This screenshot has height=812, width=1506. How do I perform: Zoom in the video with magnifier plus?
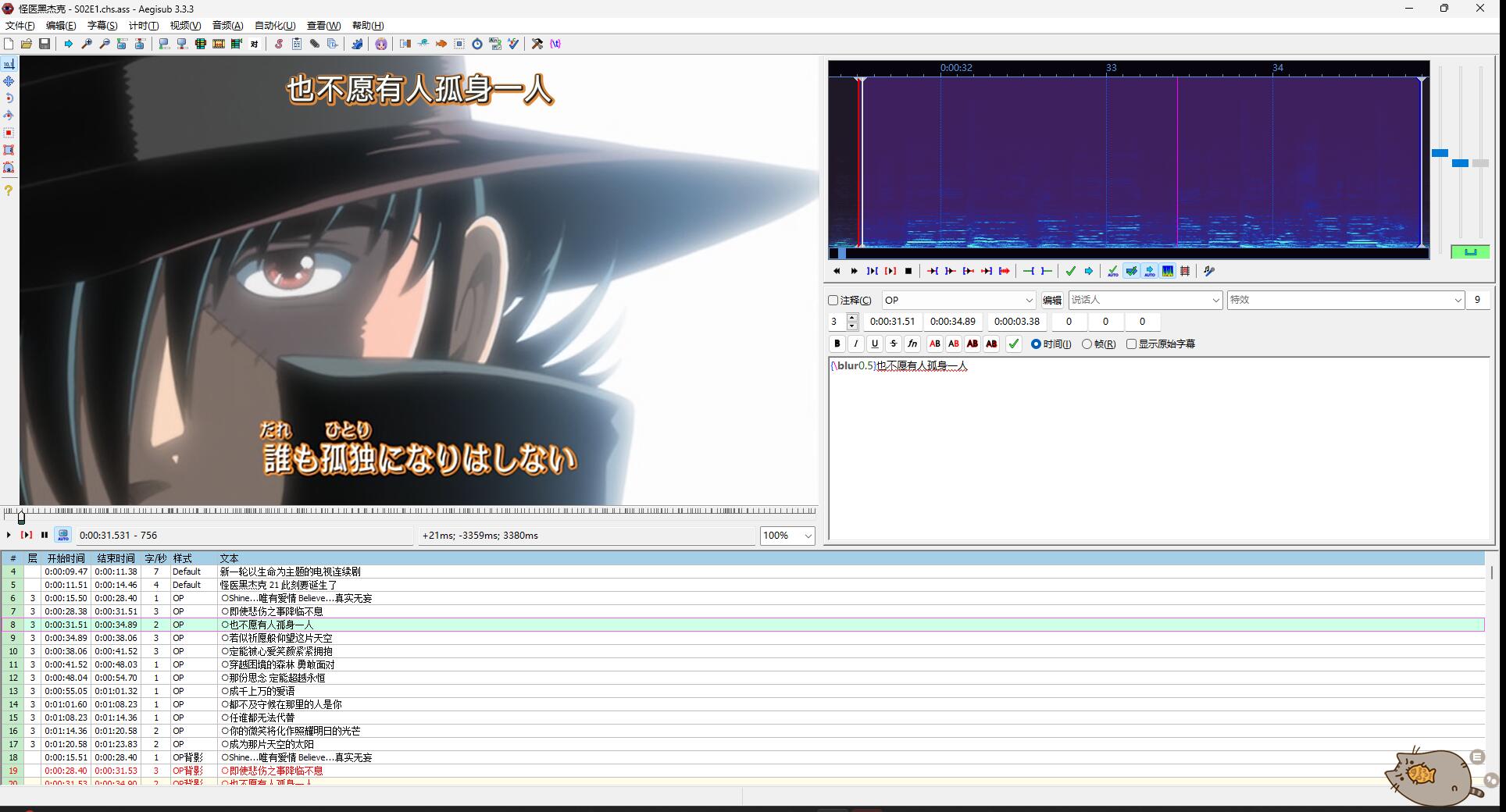(87, 44)
